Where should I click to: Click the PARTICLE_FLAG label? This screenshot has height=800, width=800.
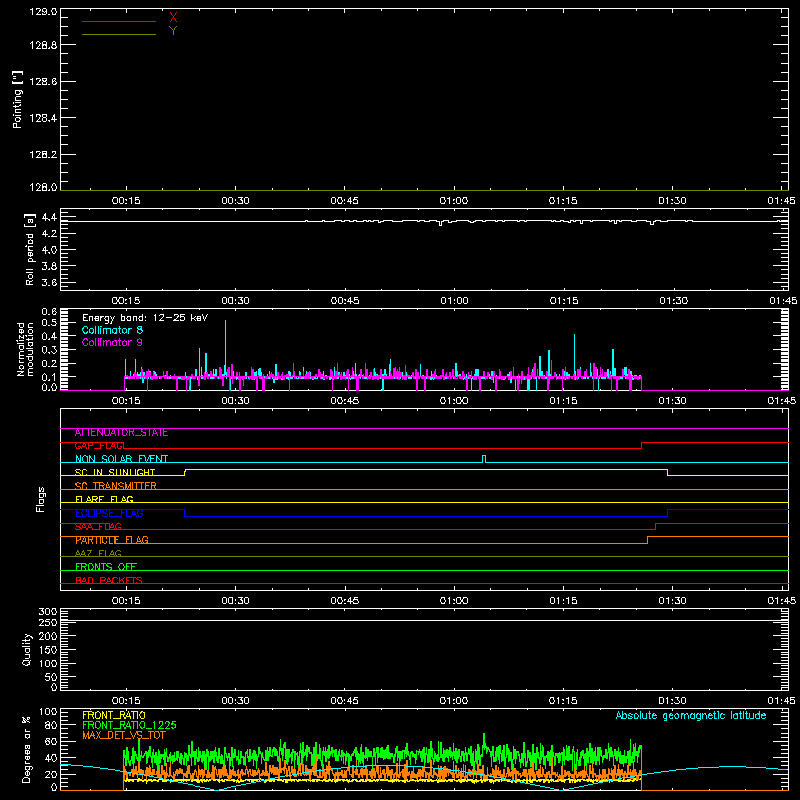[112, 540]
